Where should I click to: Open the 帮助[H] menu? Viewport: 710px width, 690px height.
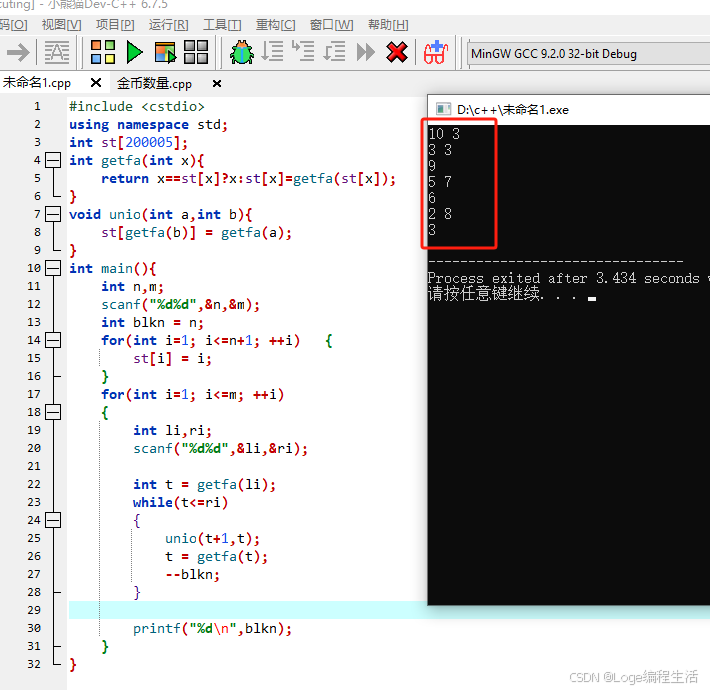388,24
